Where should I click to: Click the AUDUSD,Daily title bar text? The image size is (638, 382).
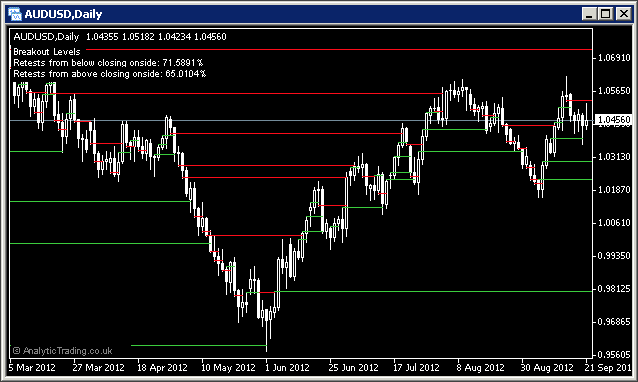click(x=63, y=14)
